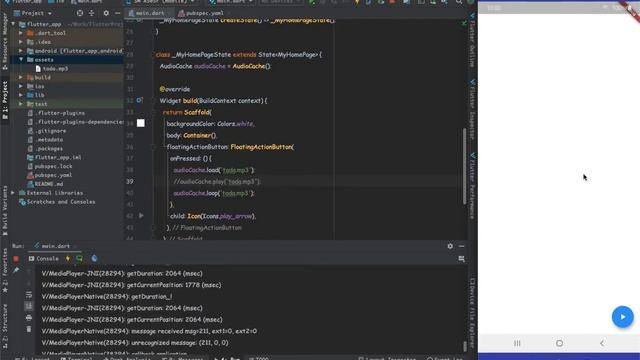Clear console with the trash icon
This screenshot has height=360, width=640.
point(29,329)
